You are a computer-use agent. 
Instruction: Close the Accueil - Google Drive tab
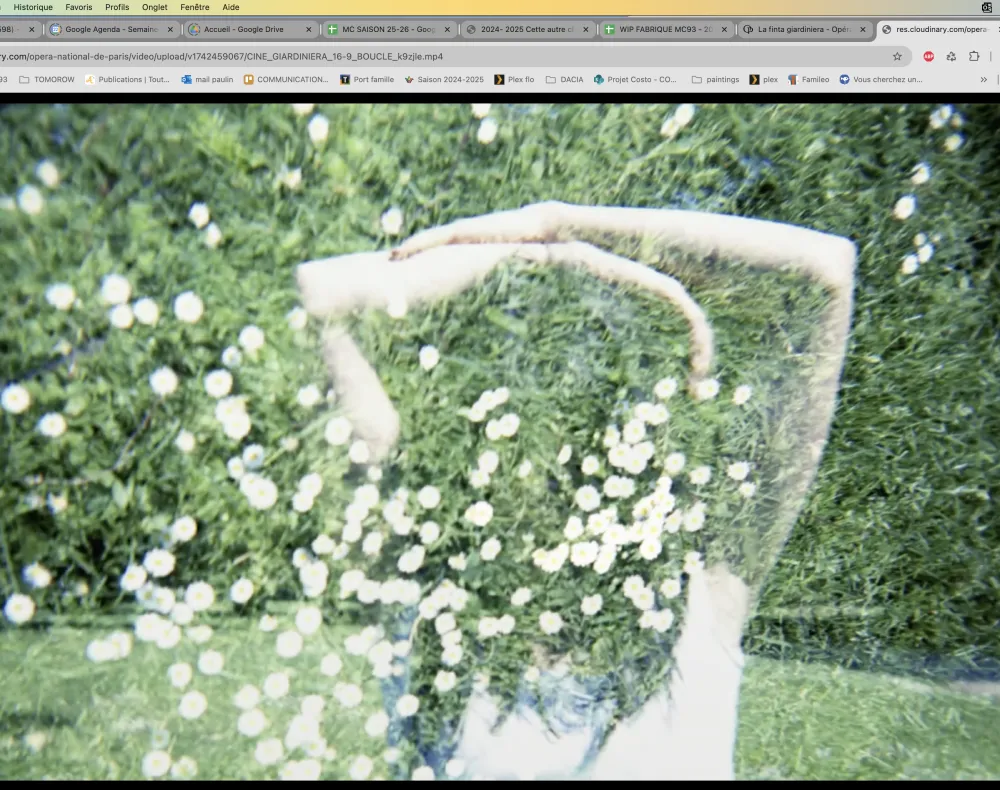tap(309, 30)
